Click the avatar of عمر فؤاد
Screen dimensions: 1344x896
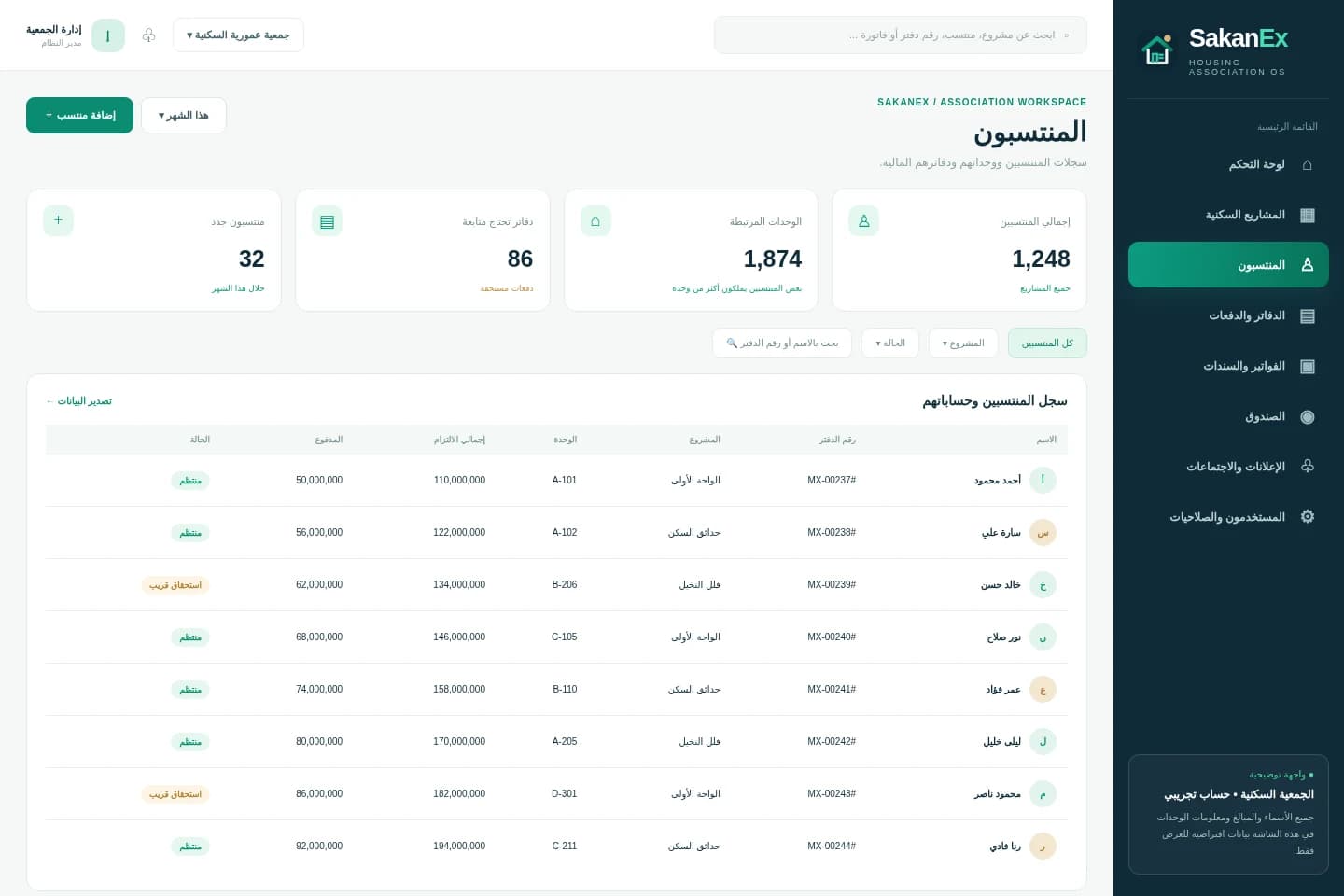[x=1043, y=689]
